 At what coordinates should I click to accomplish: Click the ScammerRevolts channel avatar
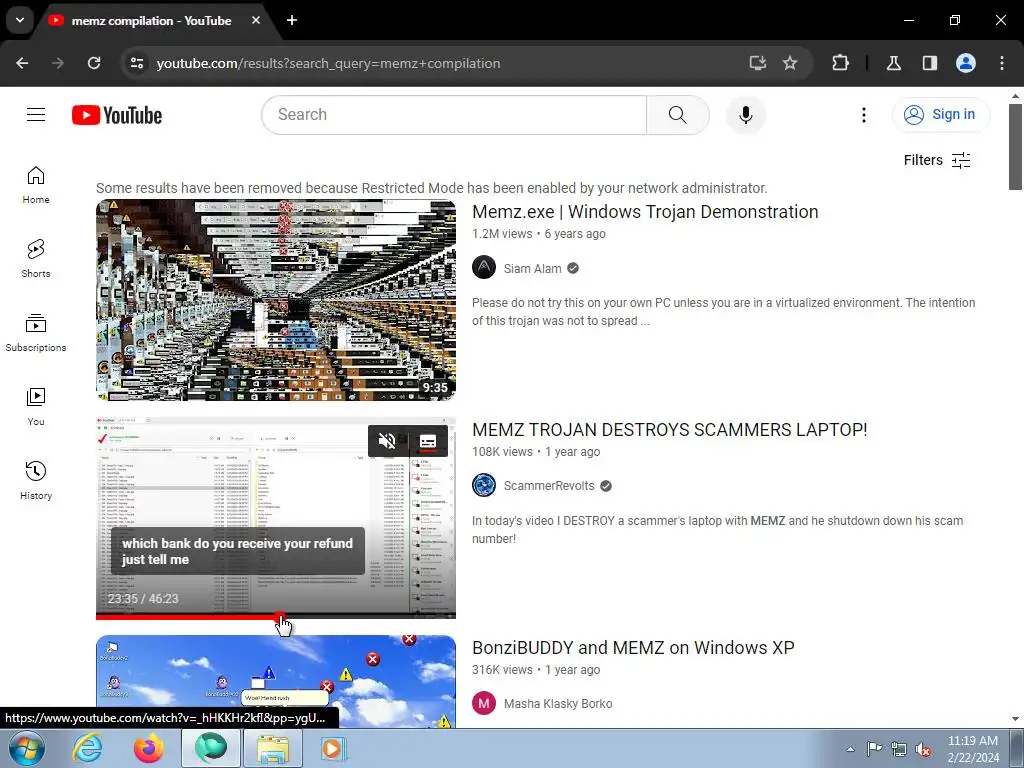484,485
